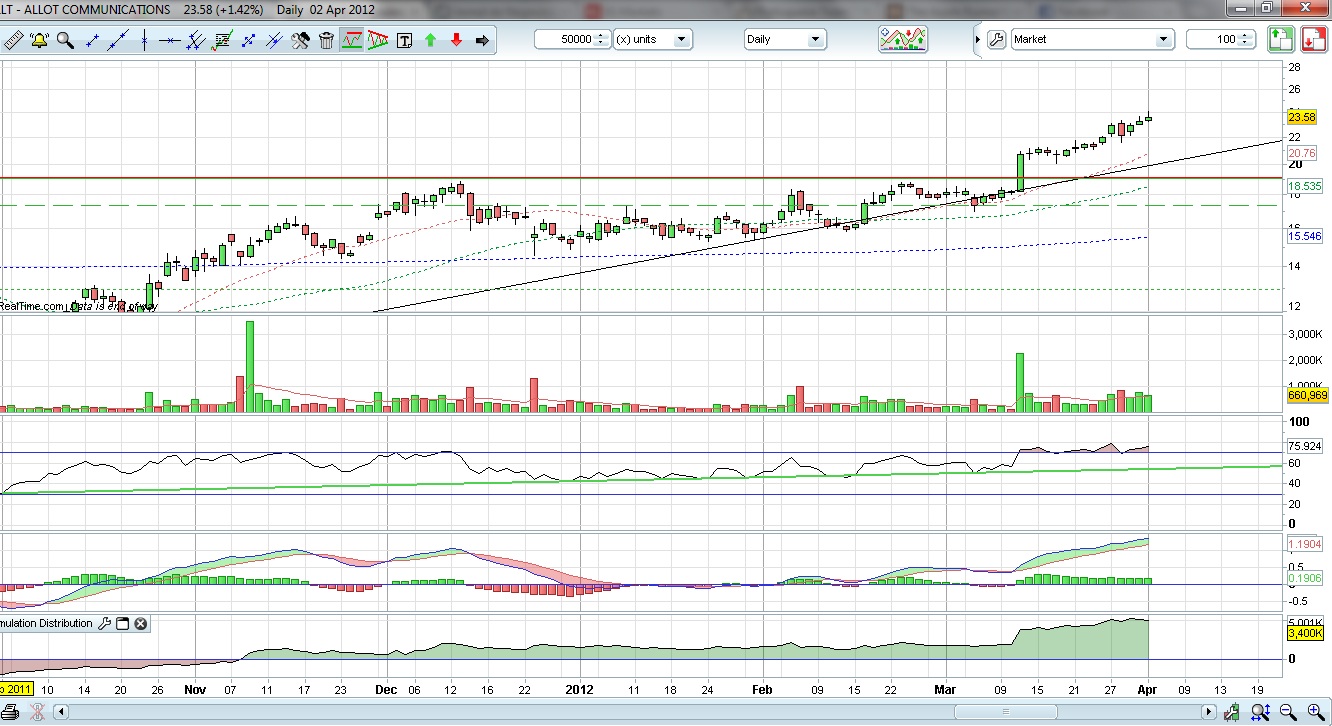Select the ruler measurement tool
1332x726 pixels.
pos(13,40)
